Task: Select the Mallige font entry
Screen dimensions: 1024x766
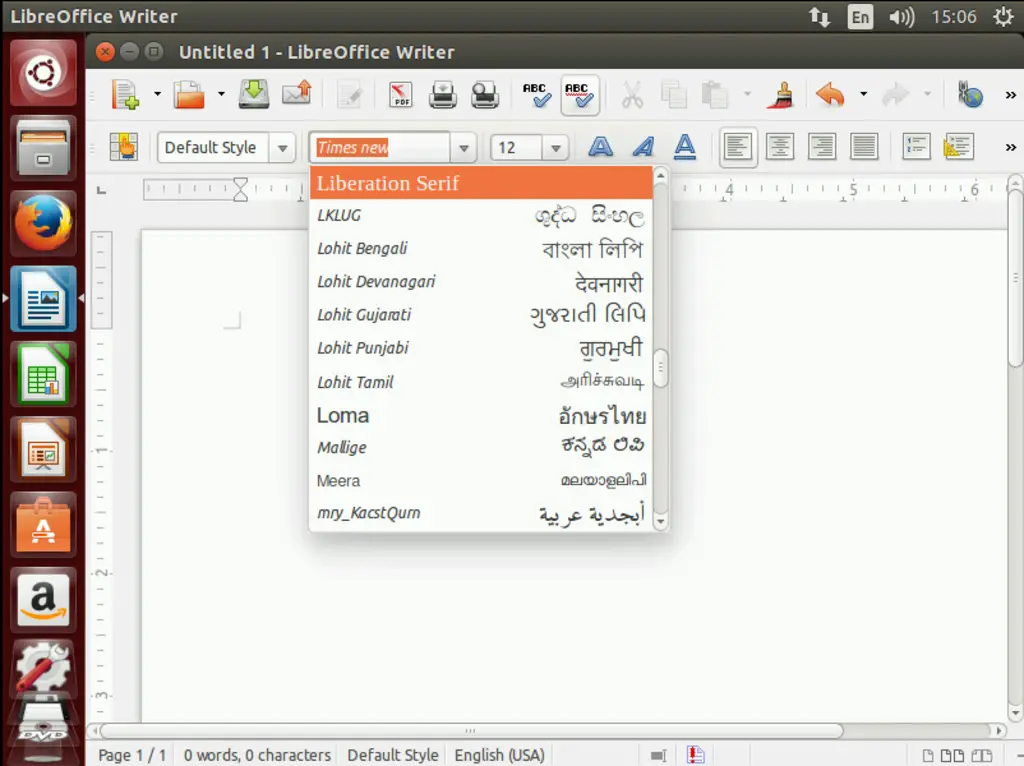Action: pyautogui.click(x=481, y=448)
